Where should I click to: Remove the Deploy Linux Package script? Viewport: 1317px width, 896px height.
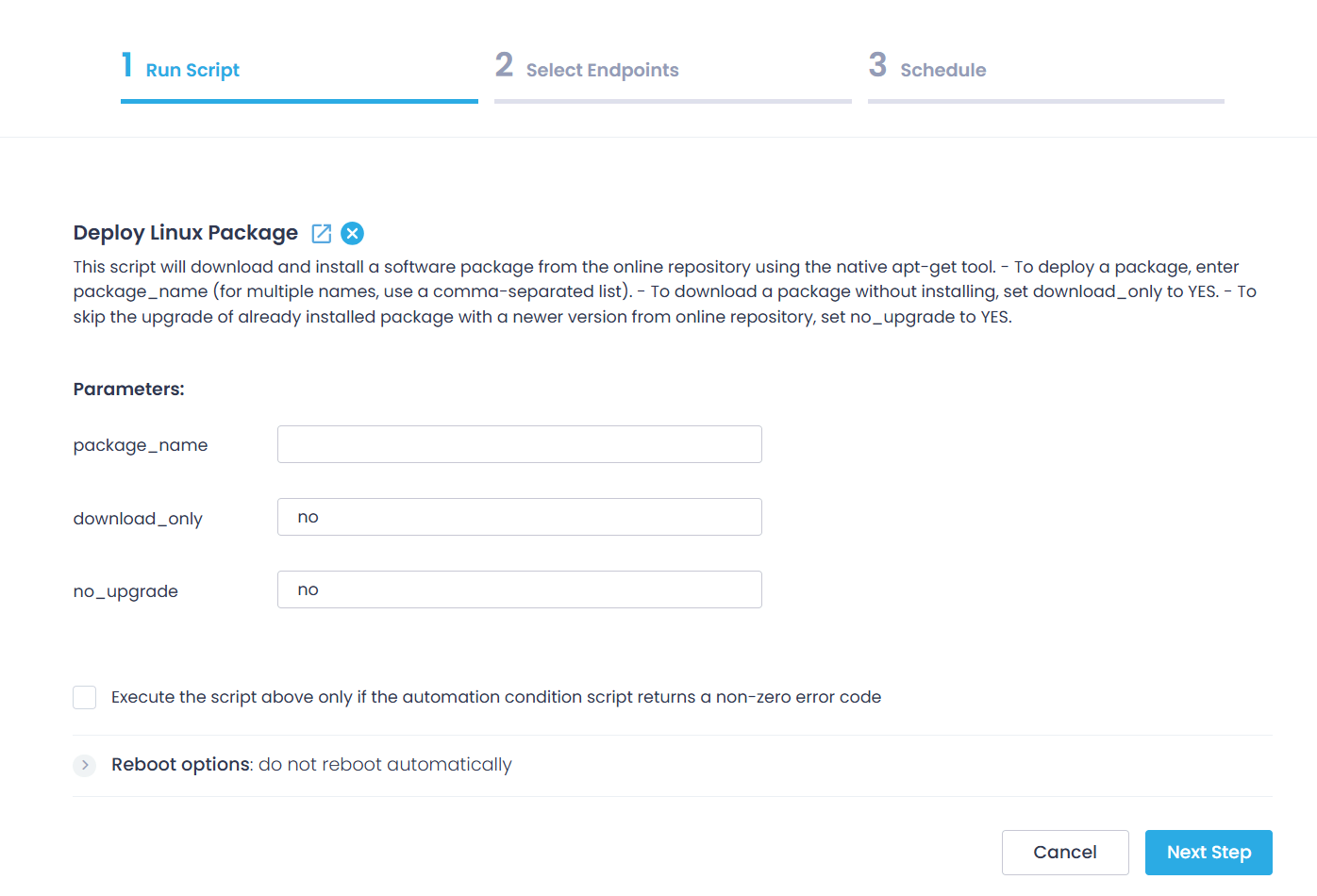coord(352,232)
